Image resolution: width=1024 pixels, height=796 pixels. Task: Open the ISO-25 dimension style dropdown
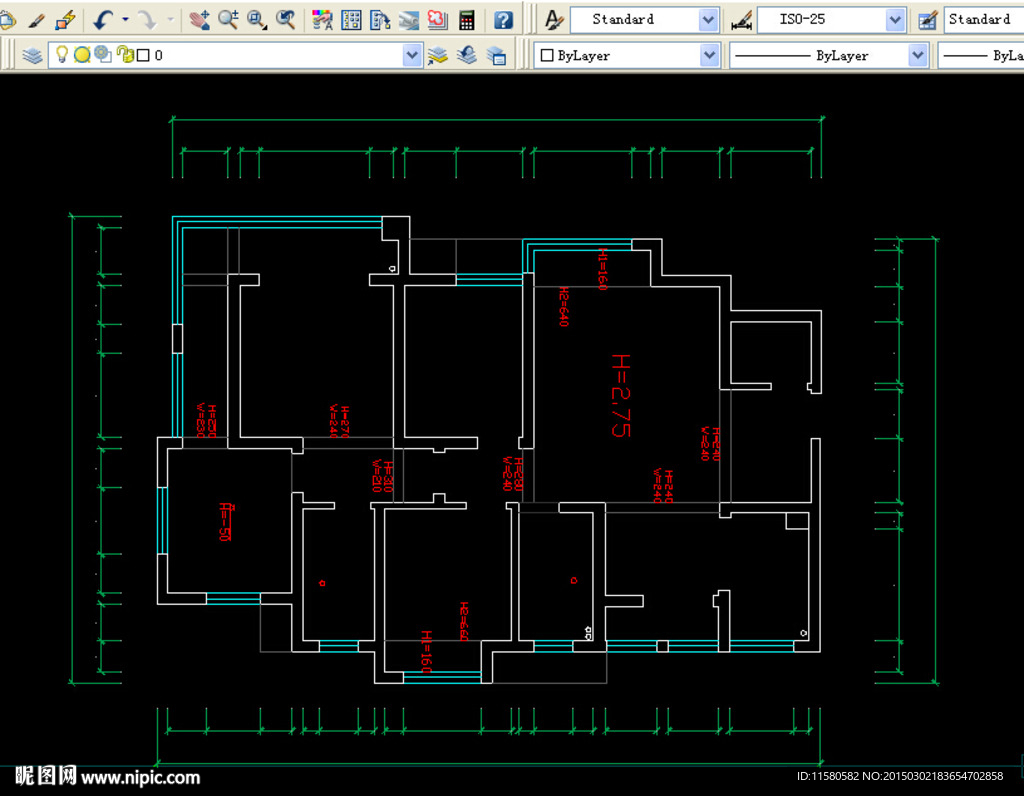tap(895, 19)
